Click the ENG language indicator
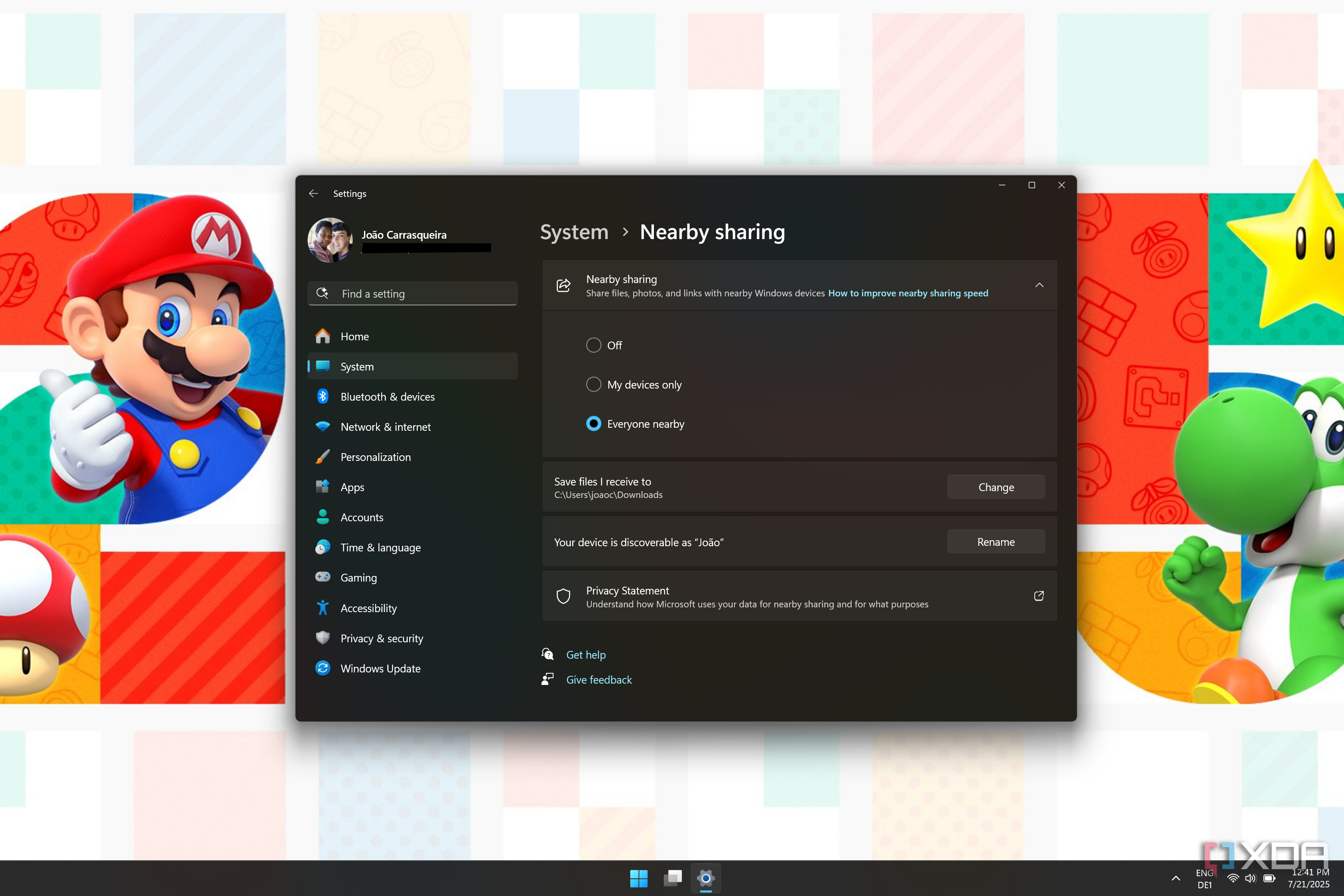 pyautogui.click(x=1204, y=879)
